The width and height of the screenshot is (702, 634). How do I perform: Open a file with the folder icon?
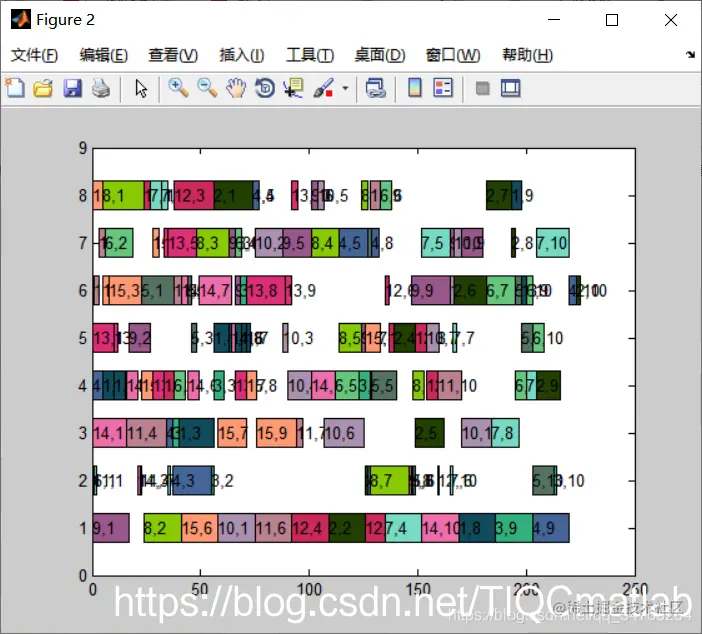tap(43, 88)
